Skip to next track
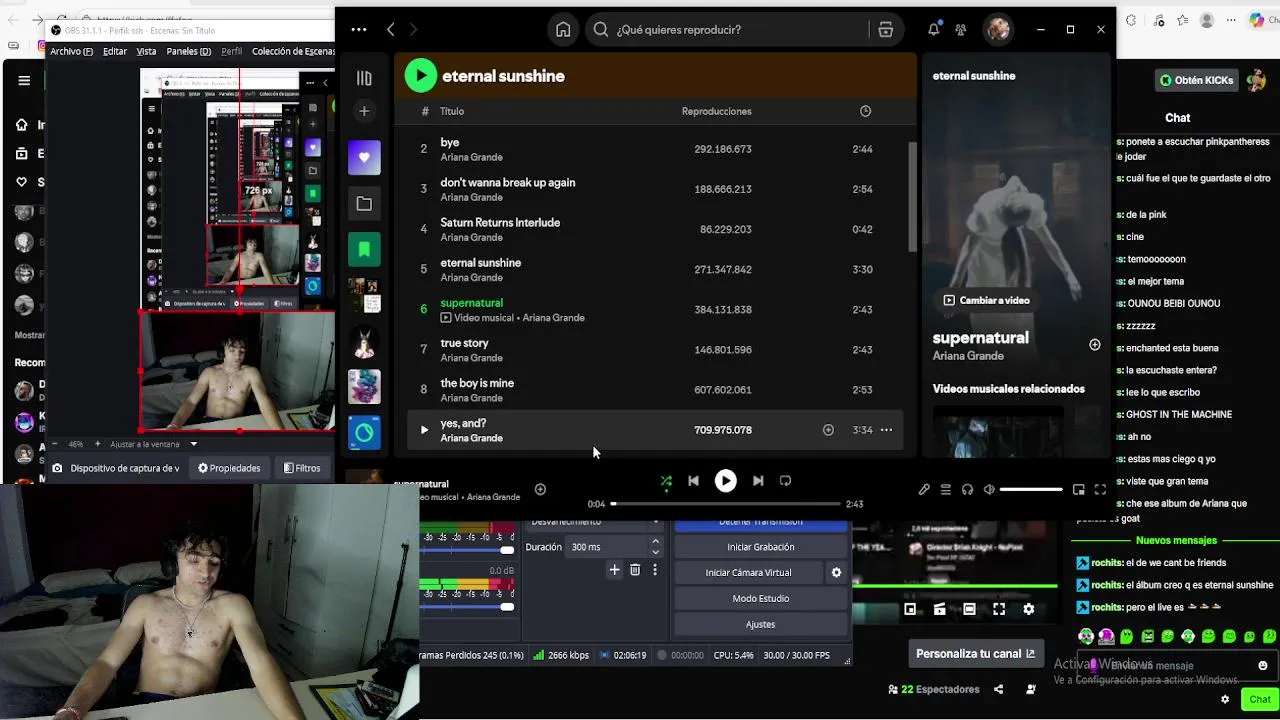1280x720 pixels. coord(758,481)
